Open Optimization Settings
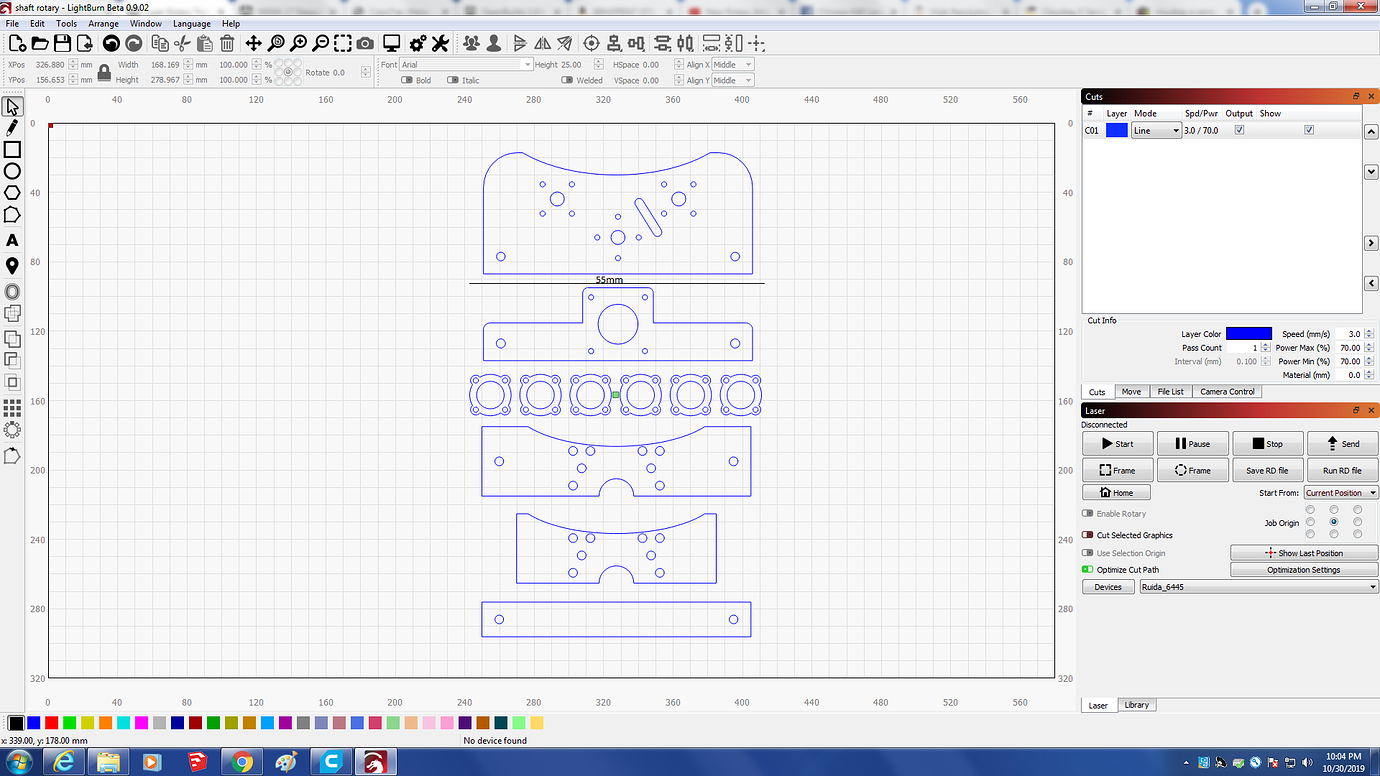 (1303, 569)
